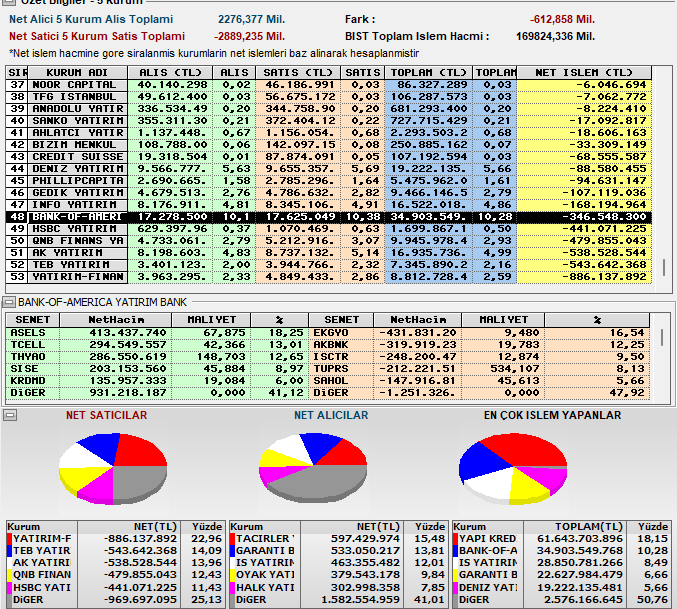Select the INFO YATIRIM row
The image size is (677, 609).
pyautogui.click(x=329, y=205)
